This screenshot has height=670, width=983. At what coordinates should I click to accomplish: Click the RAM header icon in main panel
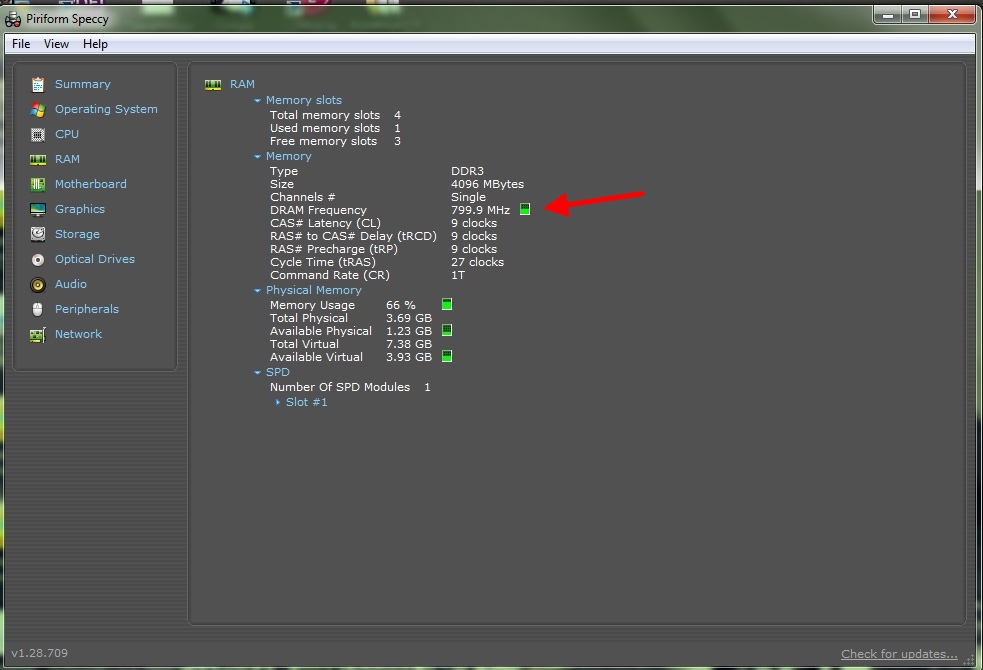213,85
